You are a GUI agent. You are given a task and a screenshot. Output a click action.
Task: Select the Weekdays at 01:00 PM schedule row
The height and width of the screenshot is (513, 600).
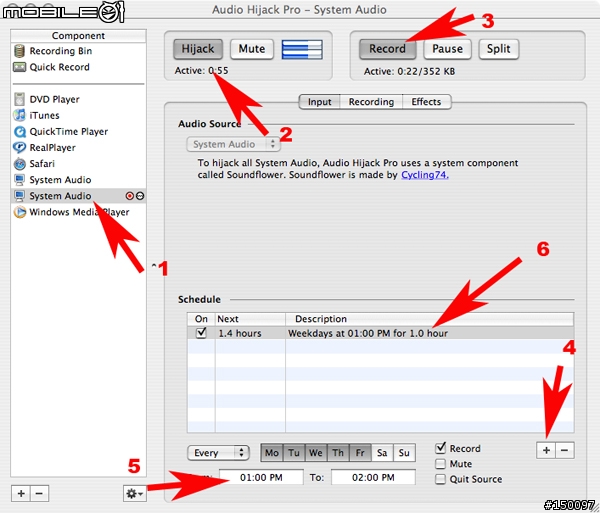[x=381, y=333]
